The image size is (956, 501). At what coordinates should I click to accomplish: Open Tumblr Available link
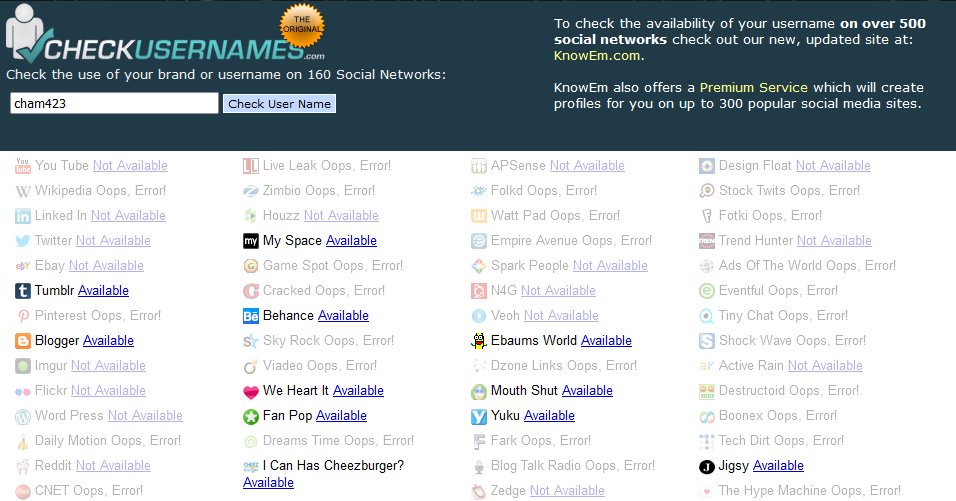point(103,291)
